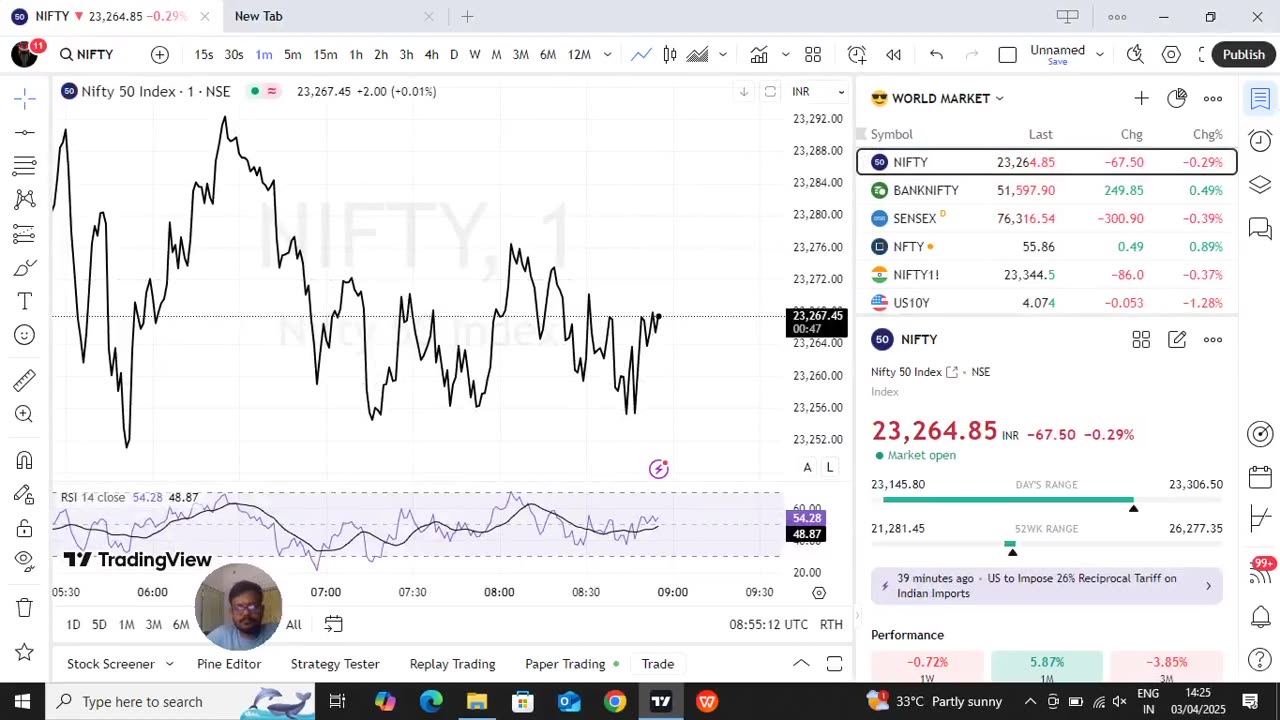Choose the candlestick chart style
Image resolution: width=1280 pixels, height=720 pixels.
point(670,54)
